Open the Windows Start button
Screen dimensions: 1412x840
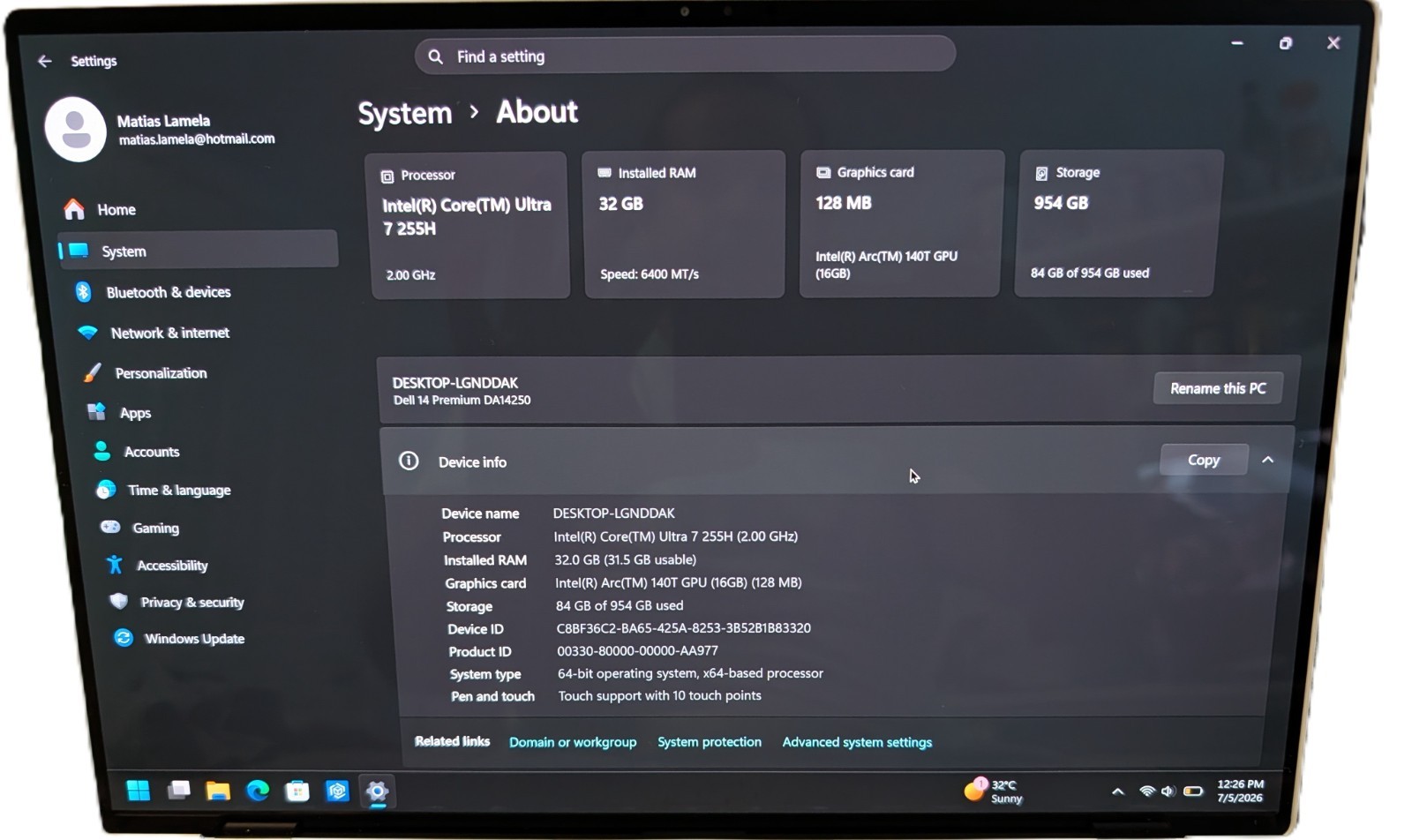[139, 791]
